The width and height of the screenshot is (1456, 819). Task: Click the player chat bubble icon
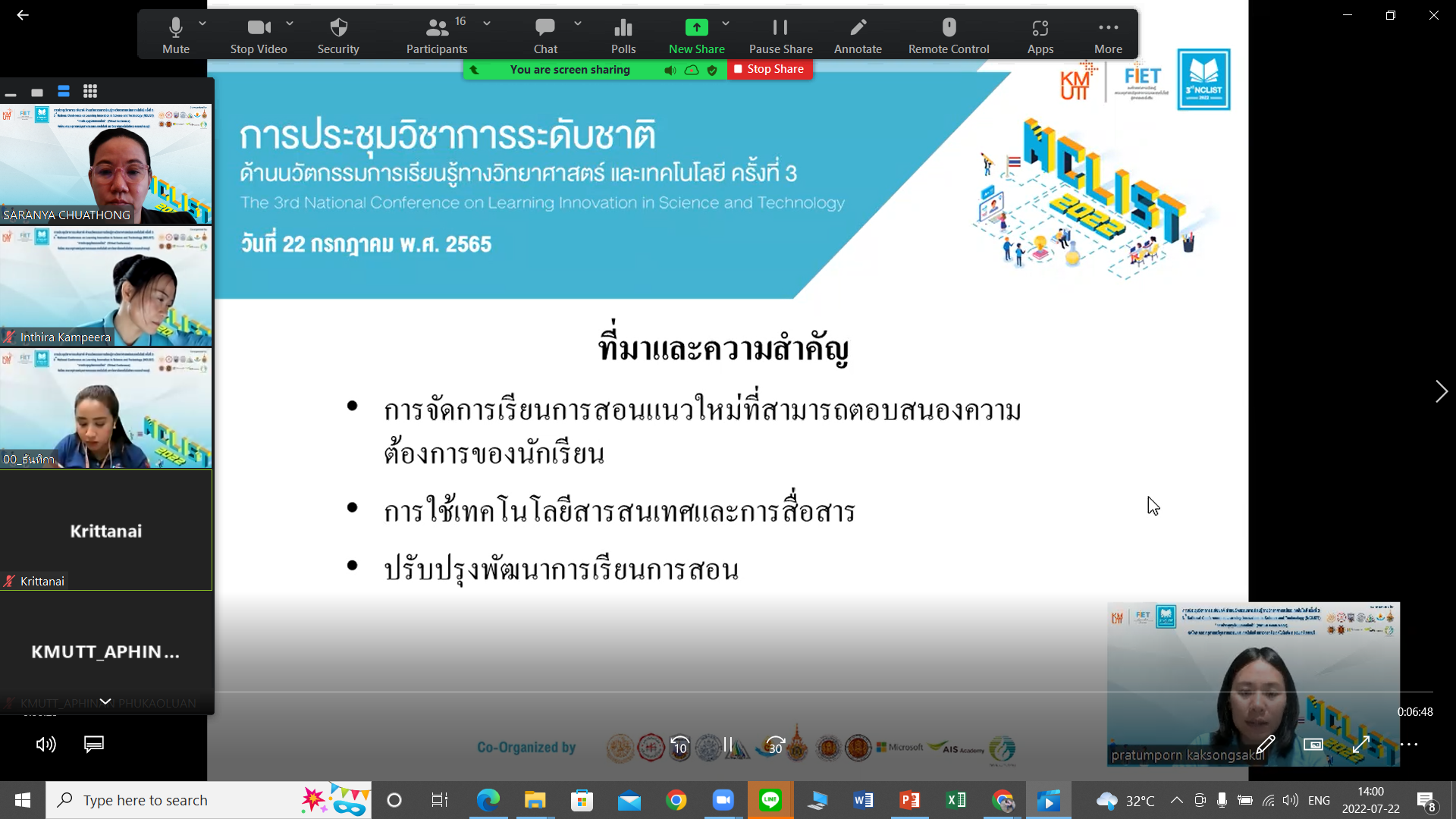coord(93,744)
